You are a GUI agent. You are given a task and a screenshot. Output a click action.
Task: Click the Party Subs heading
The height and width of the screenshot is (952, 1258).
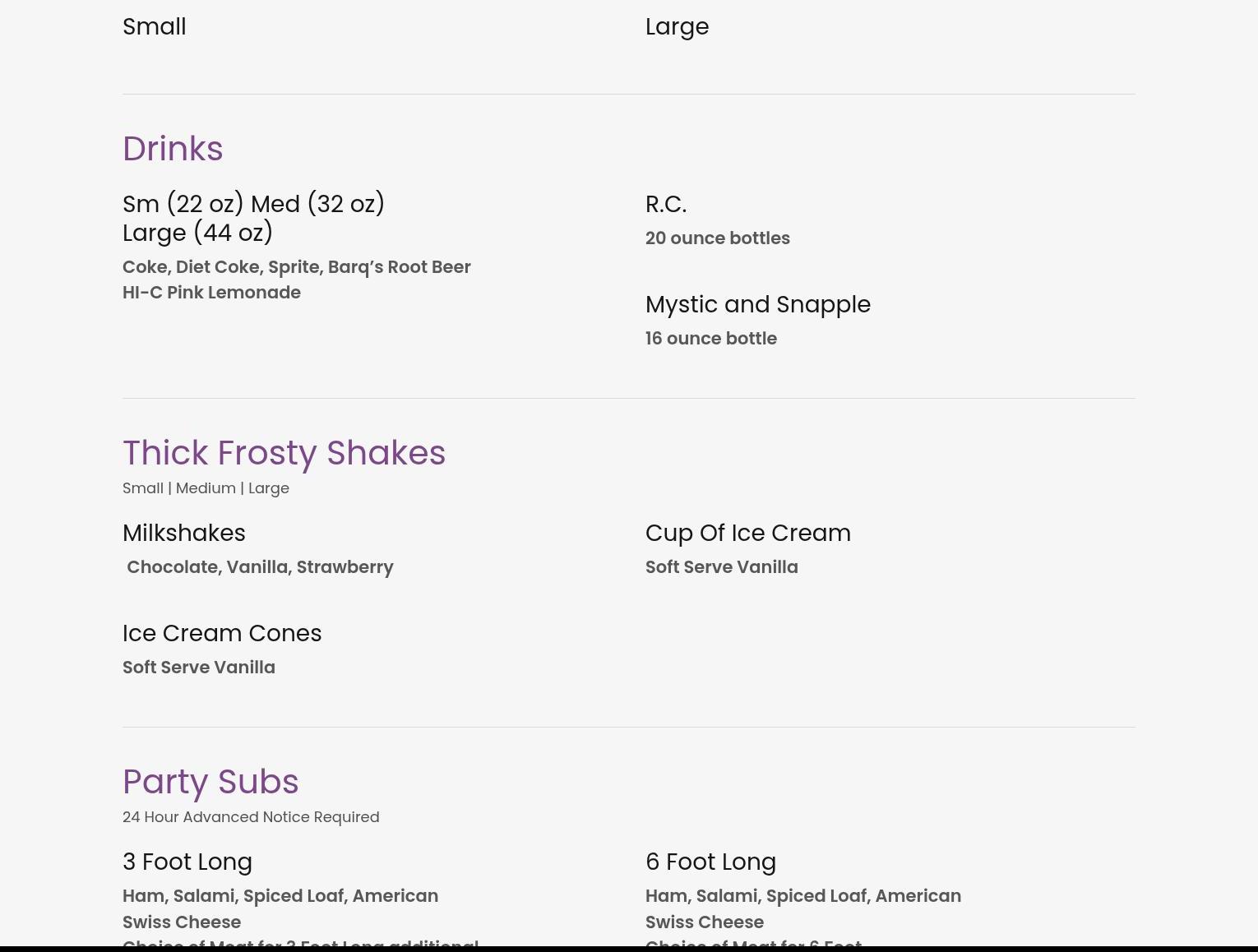tap(210, 782)
